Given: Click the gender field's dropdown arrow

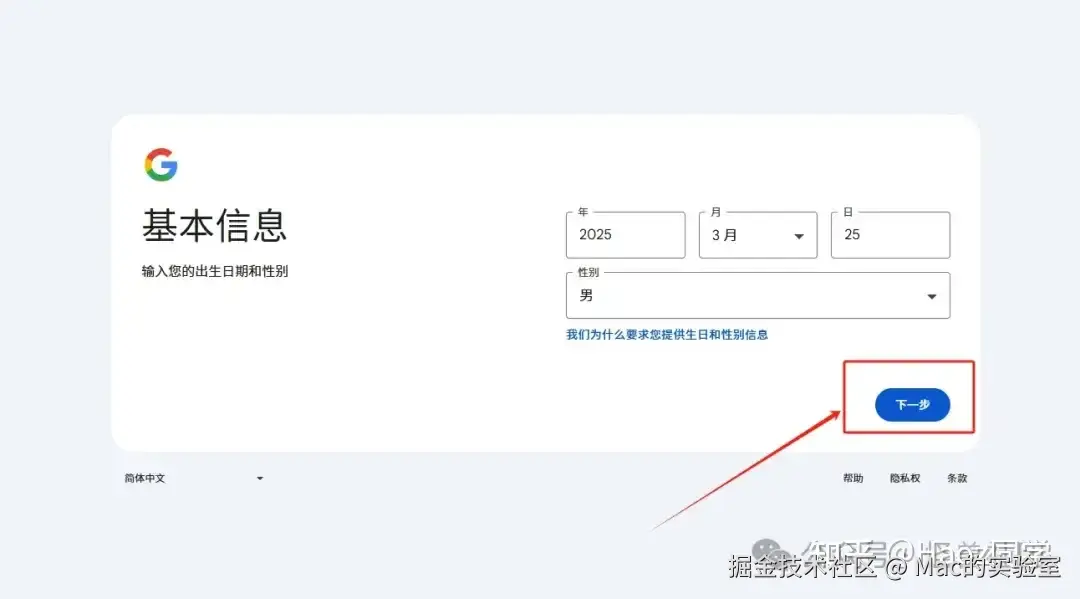Looking at the screenshot, I should tap(931, 297).
